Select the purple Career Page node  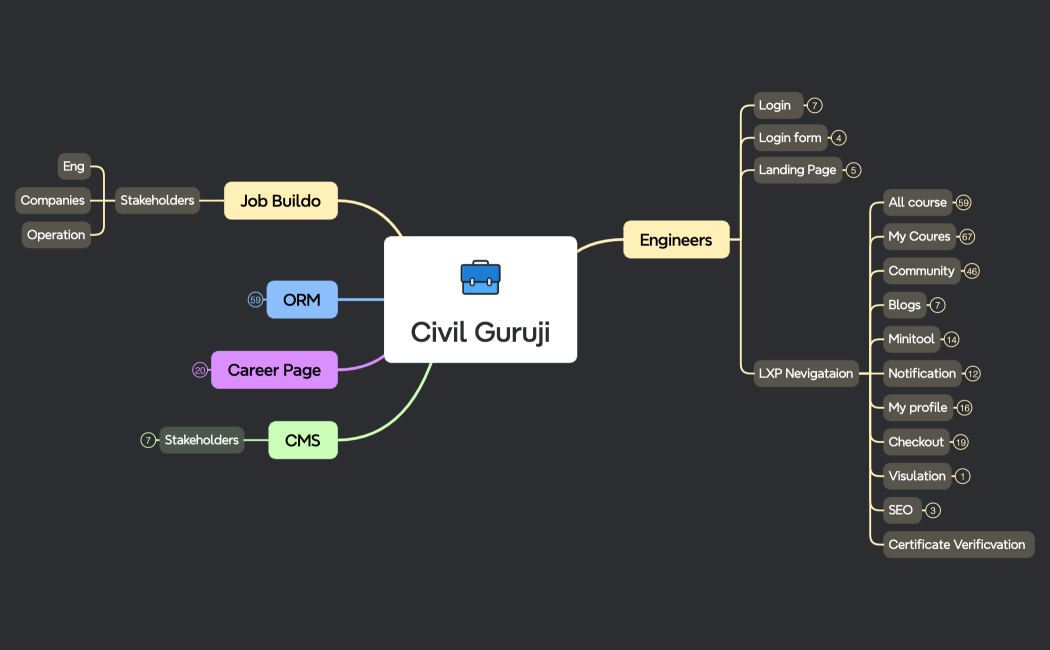(274, 370)
